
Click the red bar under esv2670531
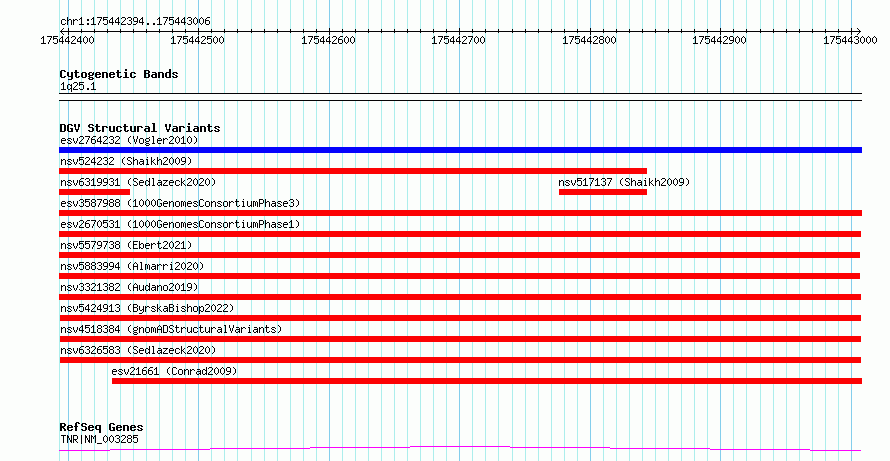460,234
